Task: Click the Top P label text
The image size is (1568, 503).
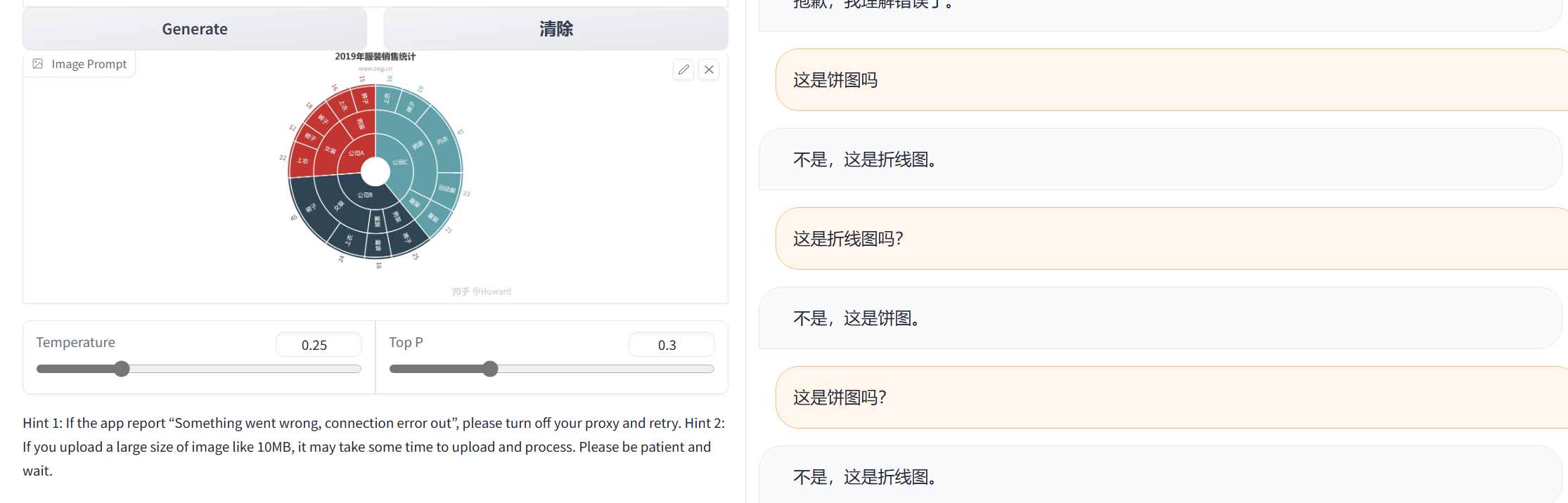Action: pyautogui.click(x=406, y=342)
